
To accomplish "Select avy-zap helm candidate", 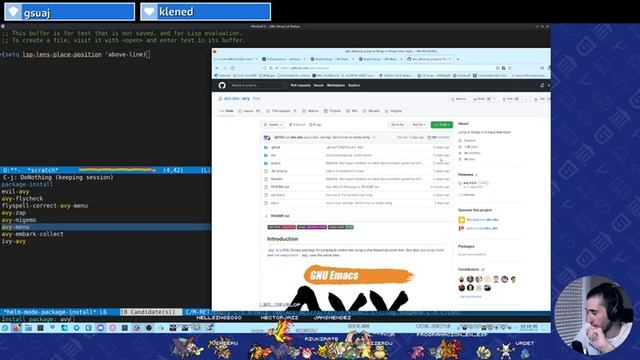I will [x=13, y=213].
